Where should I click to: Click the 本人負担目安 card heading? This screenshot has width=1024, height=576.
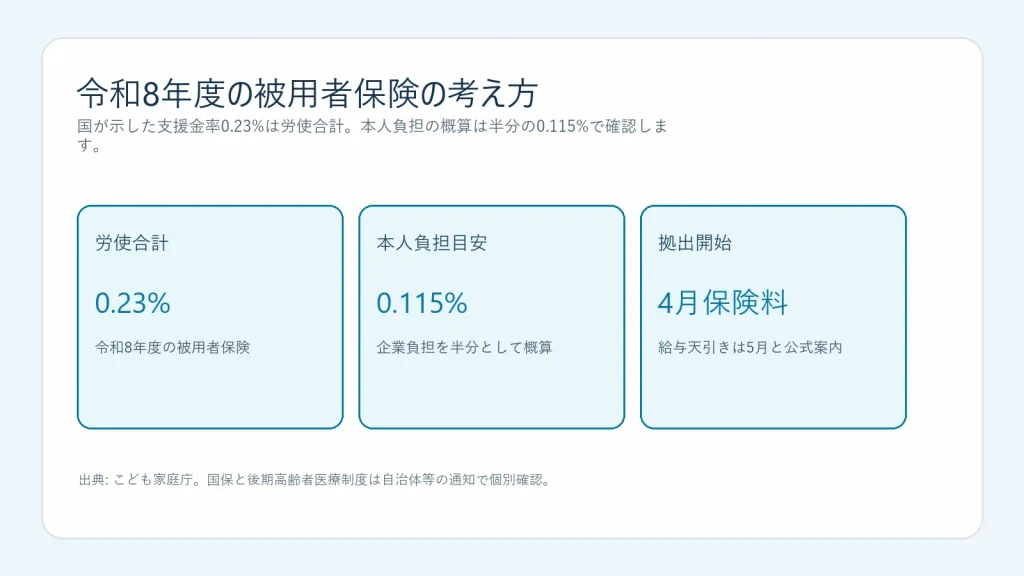pyautogui.click(x=432, y=243)
